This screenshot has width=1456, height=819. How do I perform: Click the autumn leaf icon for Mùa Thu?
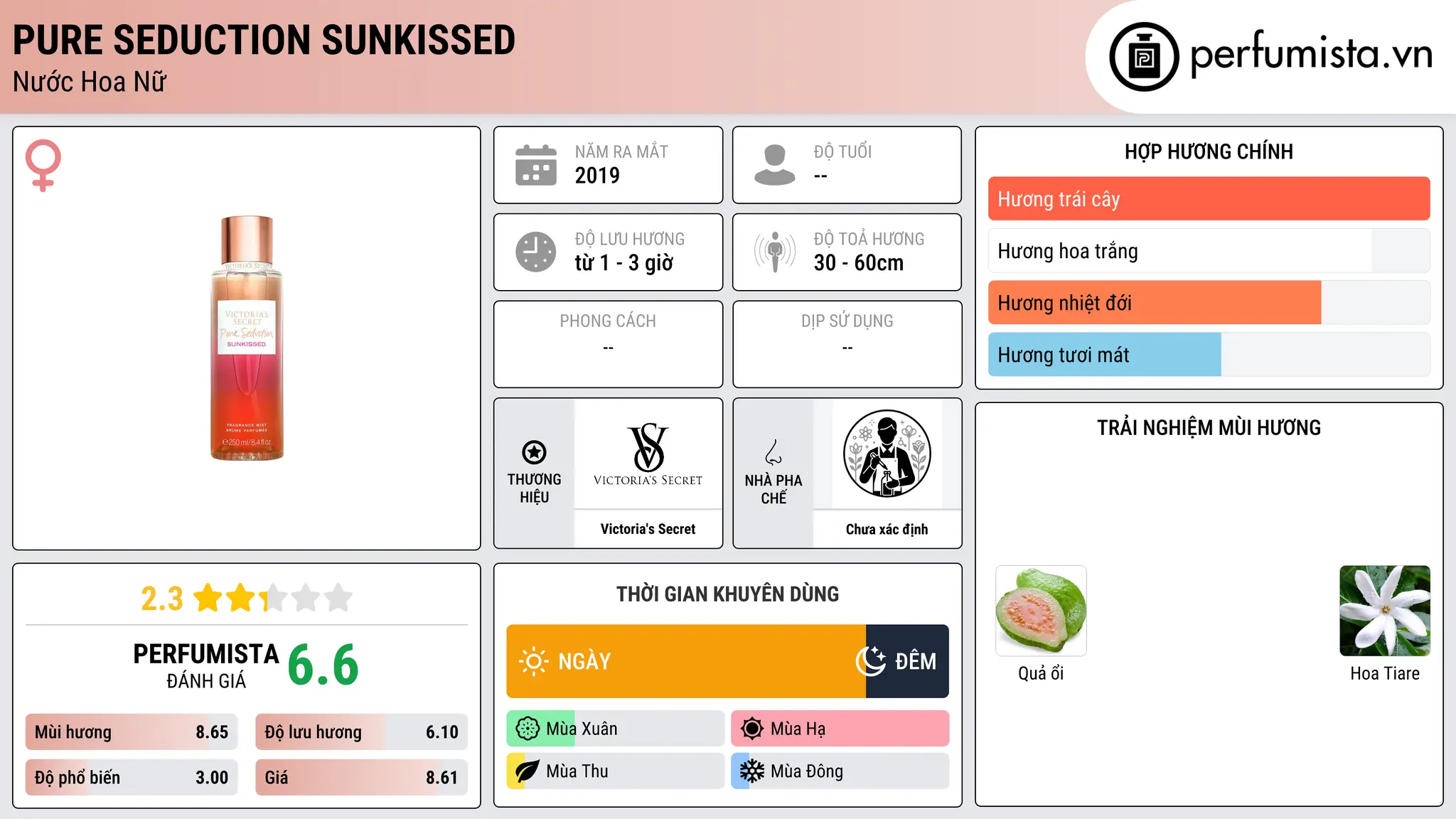point(528,771)
